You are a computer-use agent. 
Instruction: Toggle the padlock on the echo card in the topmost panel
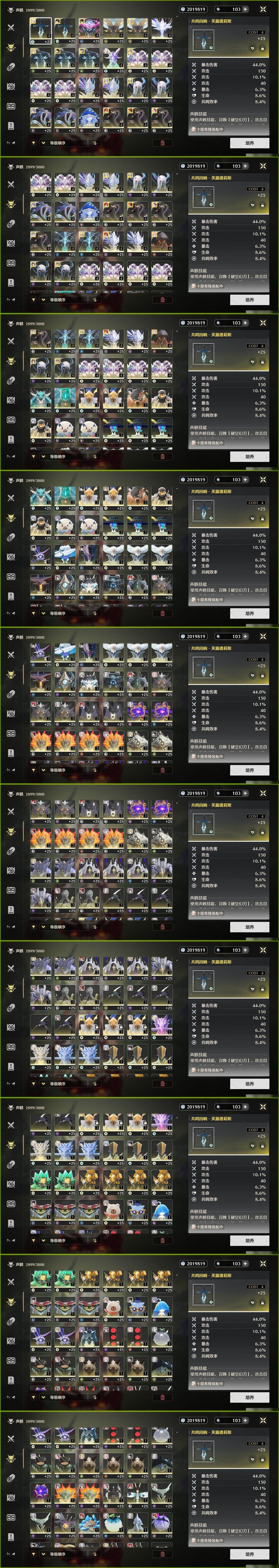tap(262, 48)
